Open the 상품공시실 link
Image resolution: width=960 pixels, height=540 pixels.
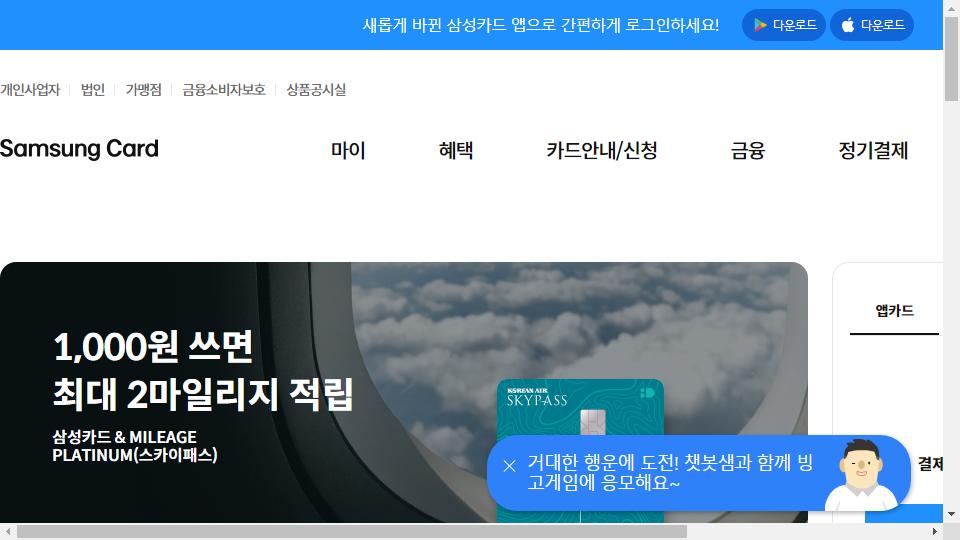tap(317, 90)
